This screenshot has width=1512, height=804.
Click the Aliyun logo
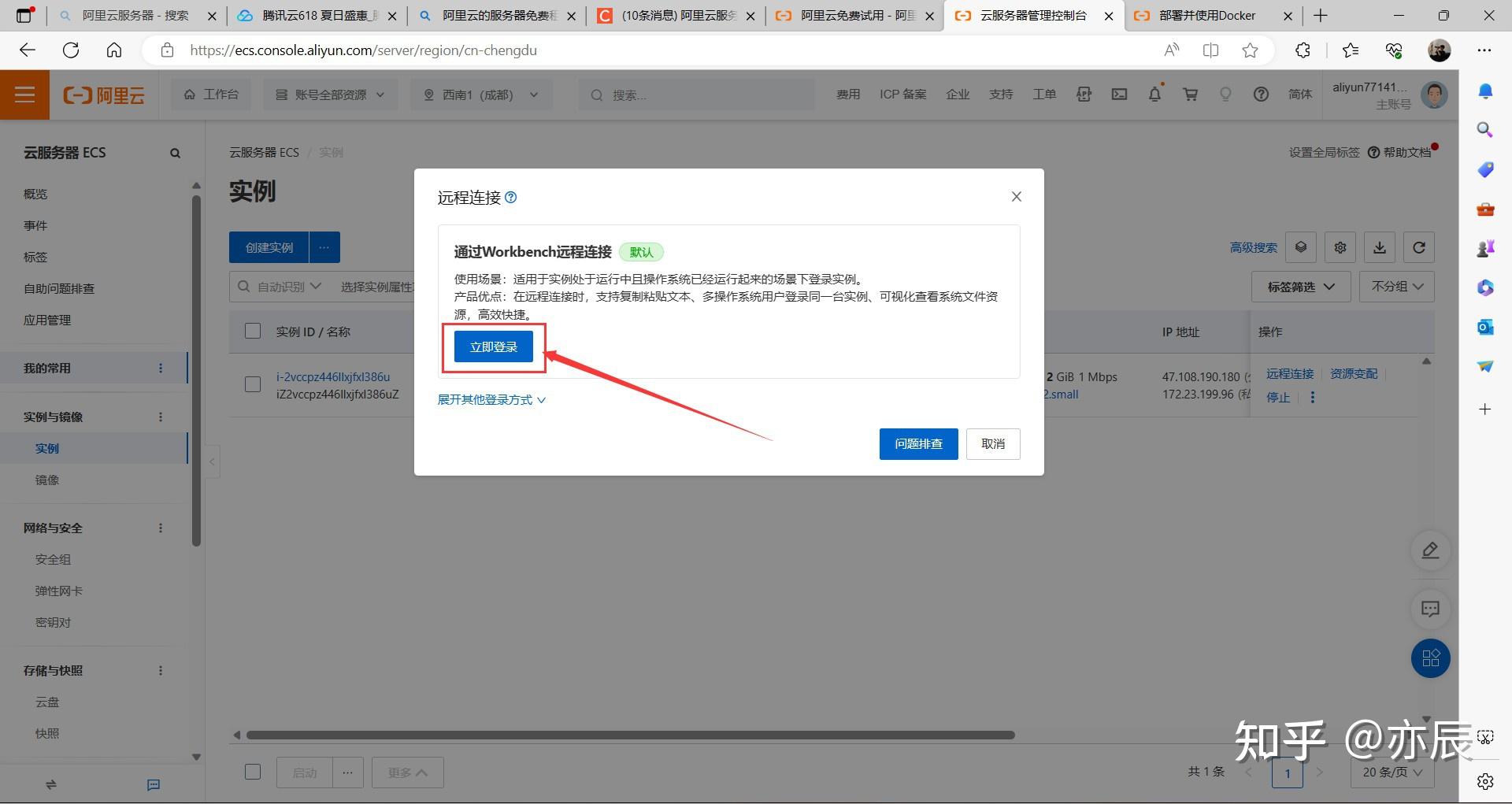[104, 95]
